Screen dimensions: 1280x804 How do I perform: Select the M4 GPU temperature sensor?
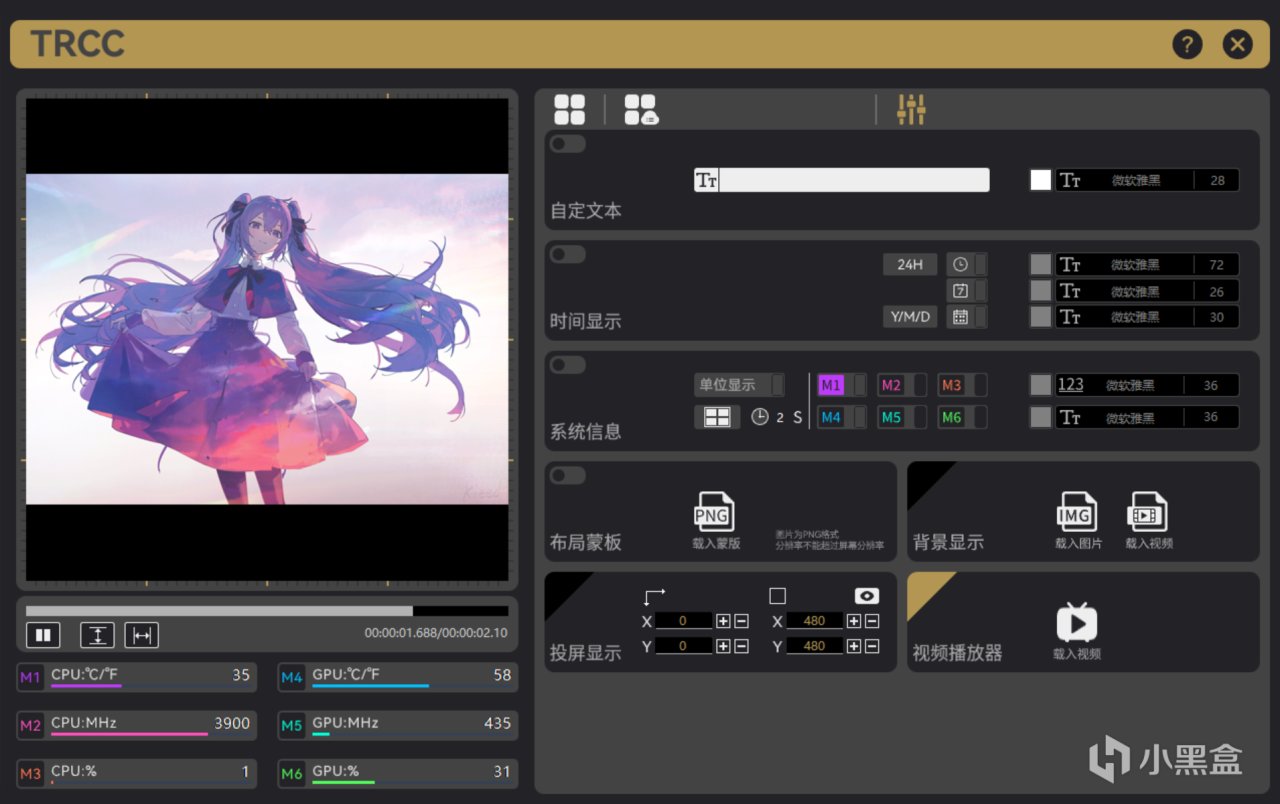coord(398,677)
